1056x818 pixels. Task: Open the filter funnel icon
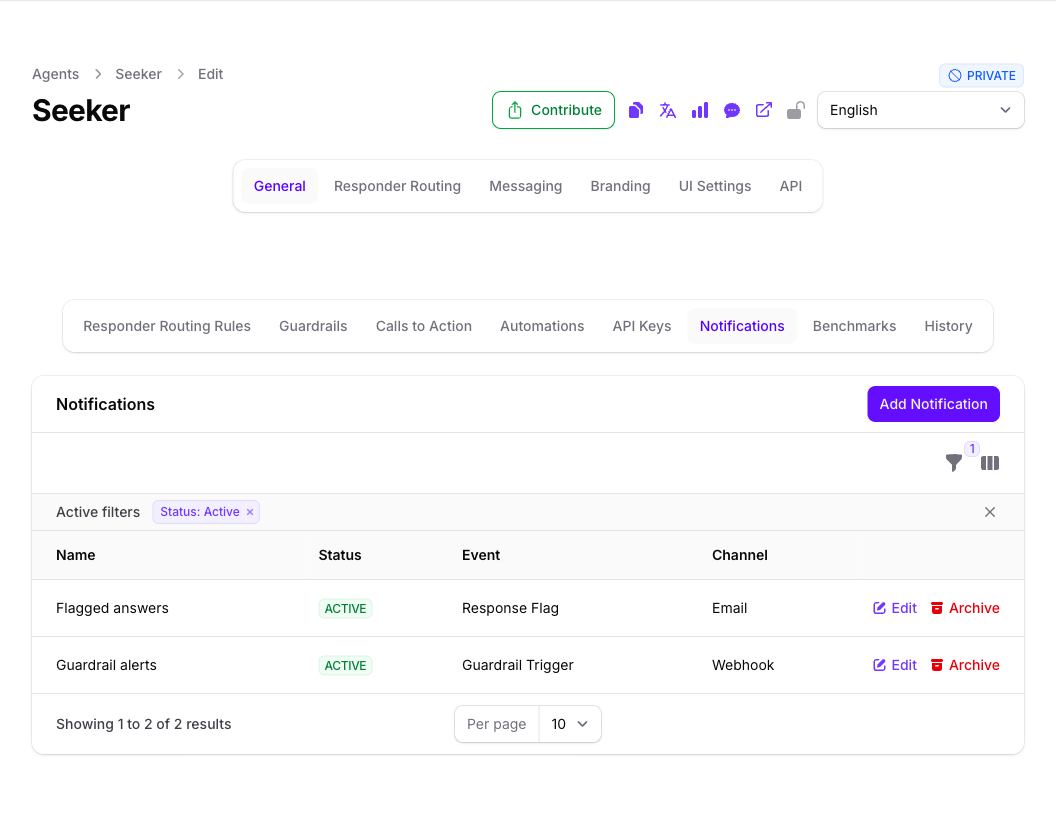pyautogui.click(x=954, y=463)
